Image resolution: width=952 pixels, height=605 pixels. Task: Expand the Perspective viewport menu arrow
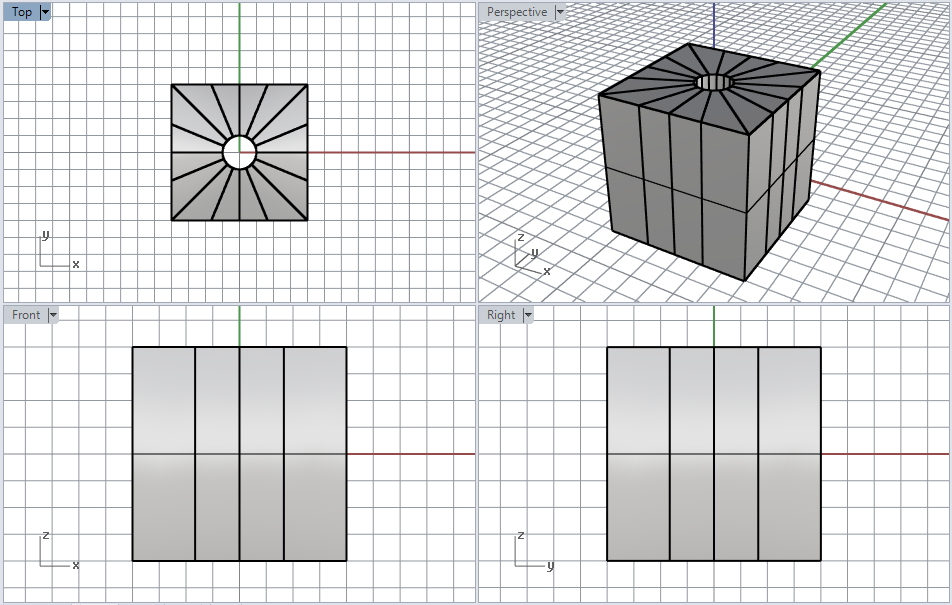pos(560,12)
